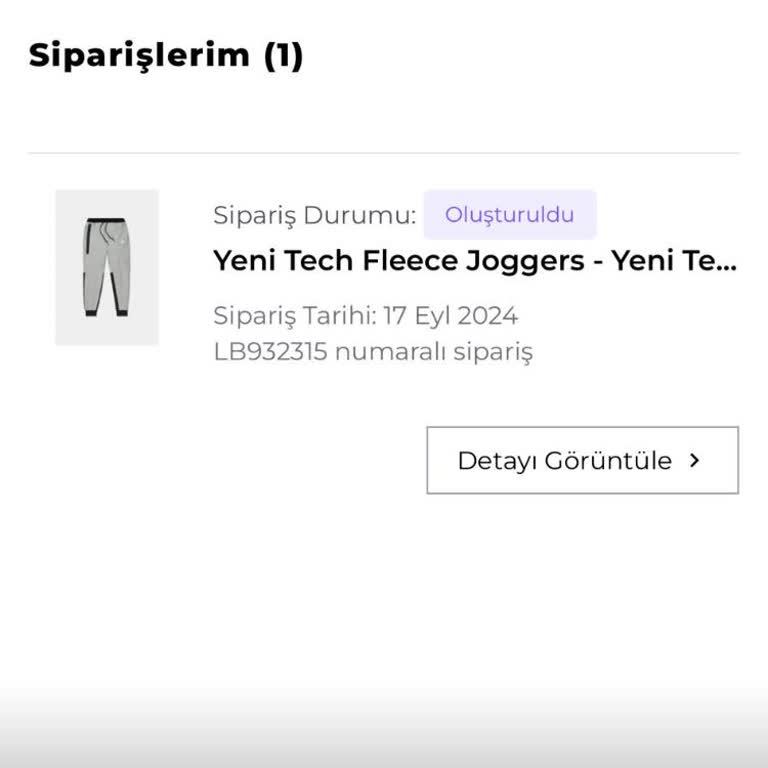
Task: Click the Sipariş Durumu label
Action: coord(314,215)
